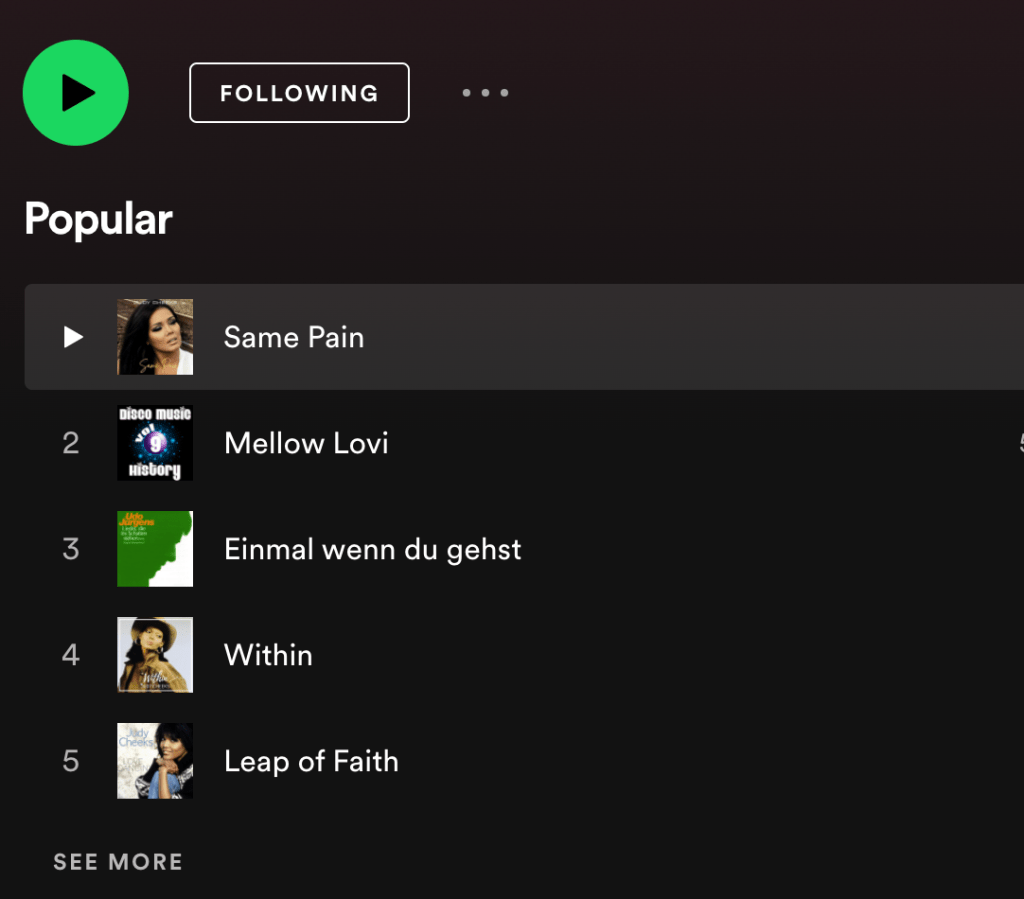This screenshot has width=1024, height=899.
Task: Expand the list with SEE MORE
Action: point(118,862)
